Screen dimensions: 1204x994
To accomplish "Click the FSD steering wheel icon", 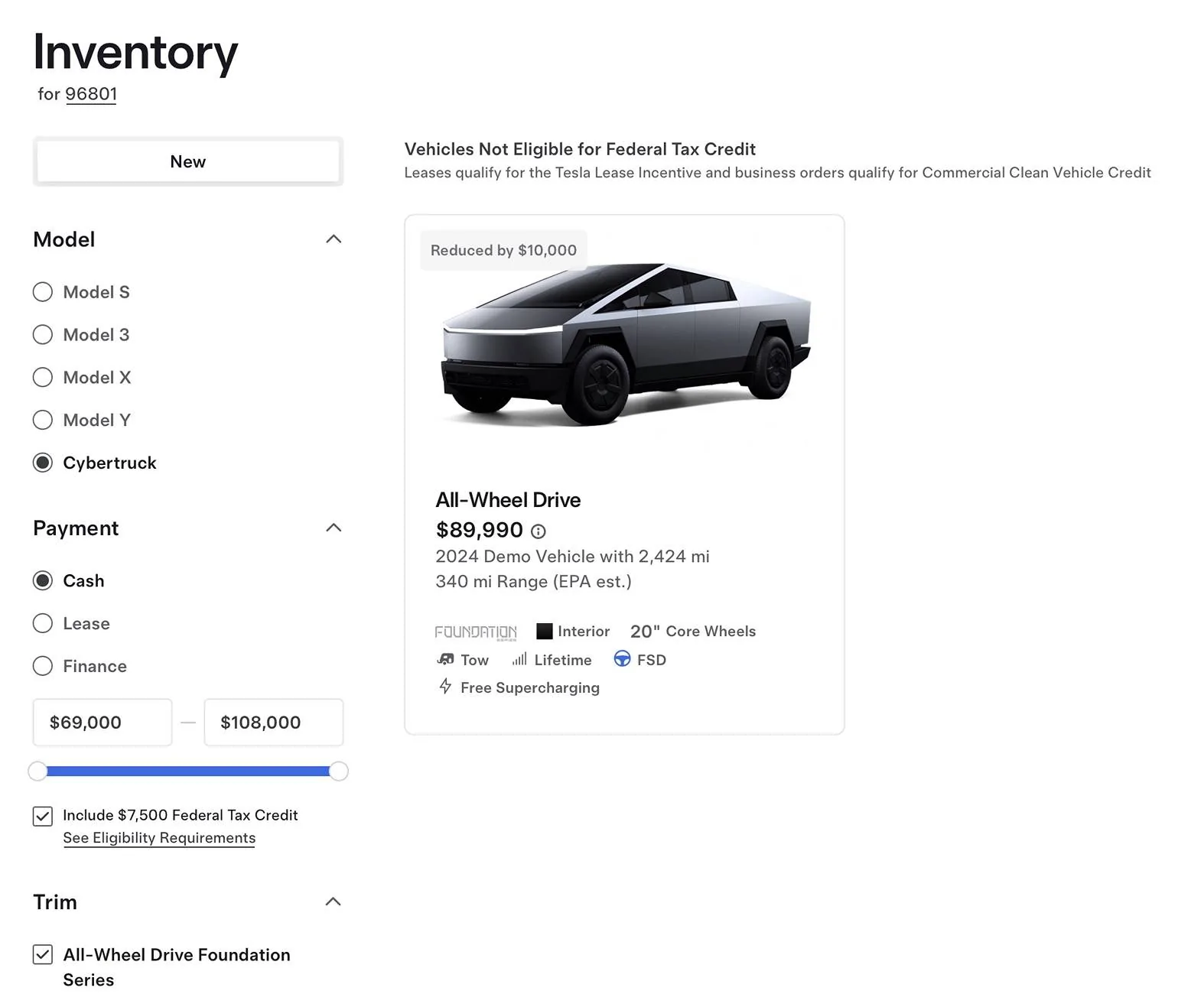I will click(623, 659).
